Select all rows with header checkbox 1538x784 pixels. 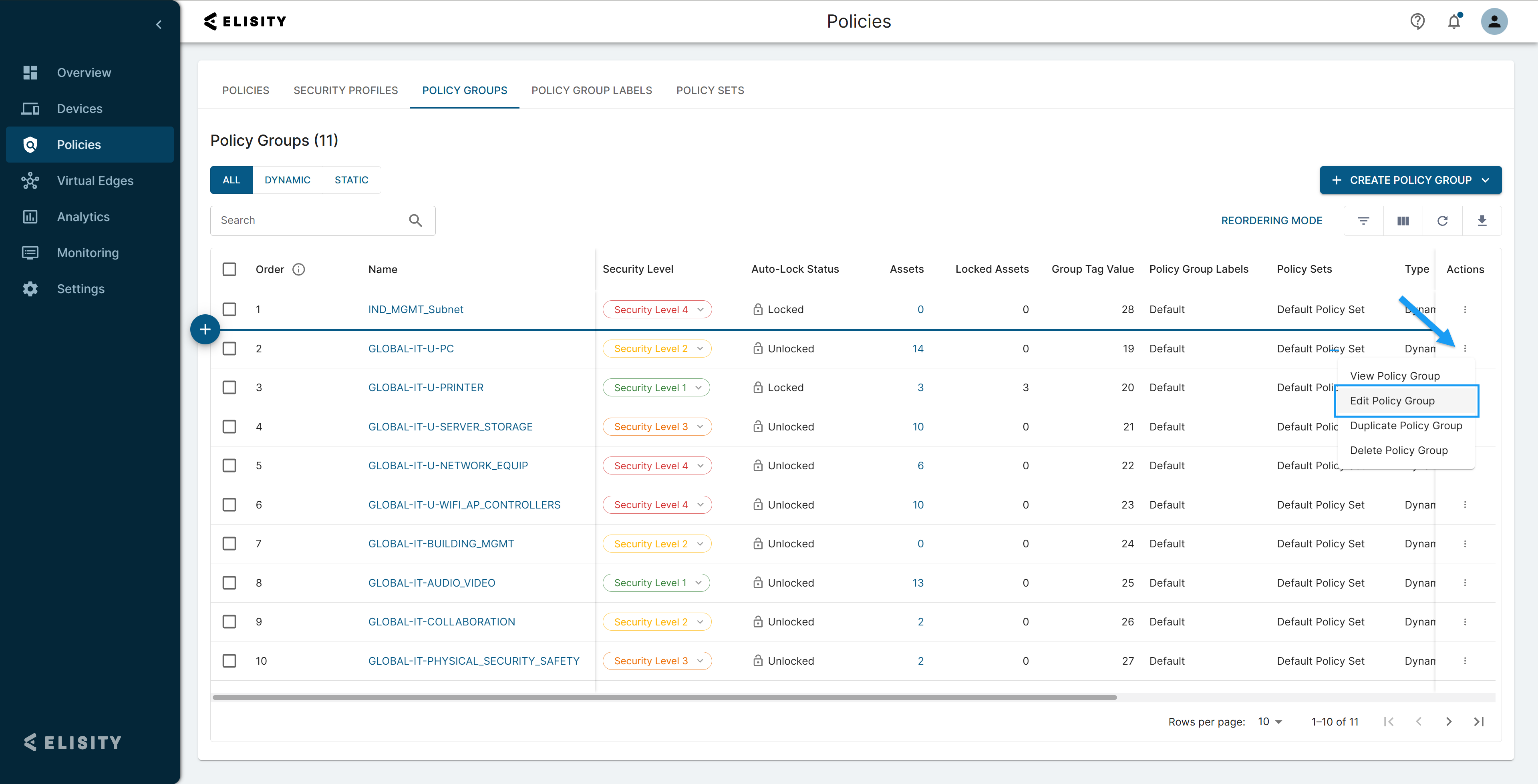point(229,269)
